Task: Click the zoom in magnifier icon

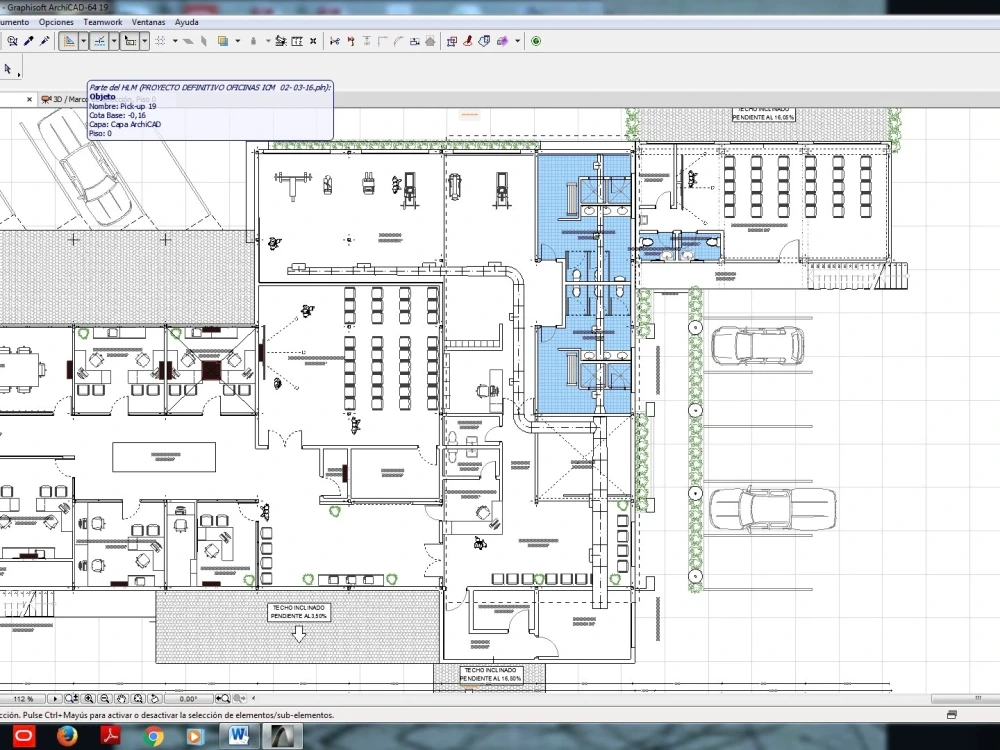Action: pos(89,699)
